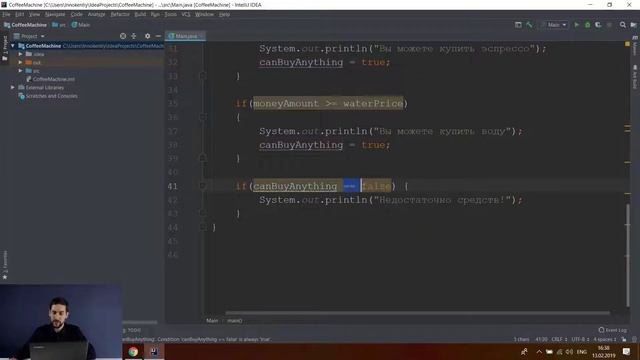Expand the .idea folder node
640x360 pixels.
point(20,54)
